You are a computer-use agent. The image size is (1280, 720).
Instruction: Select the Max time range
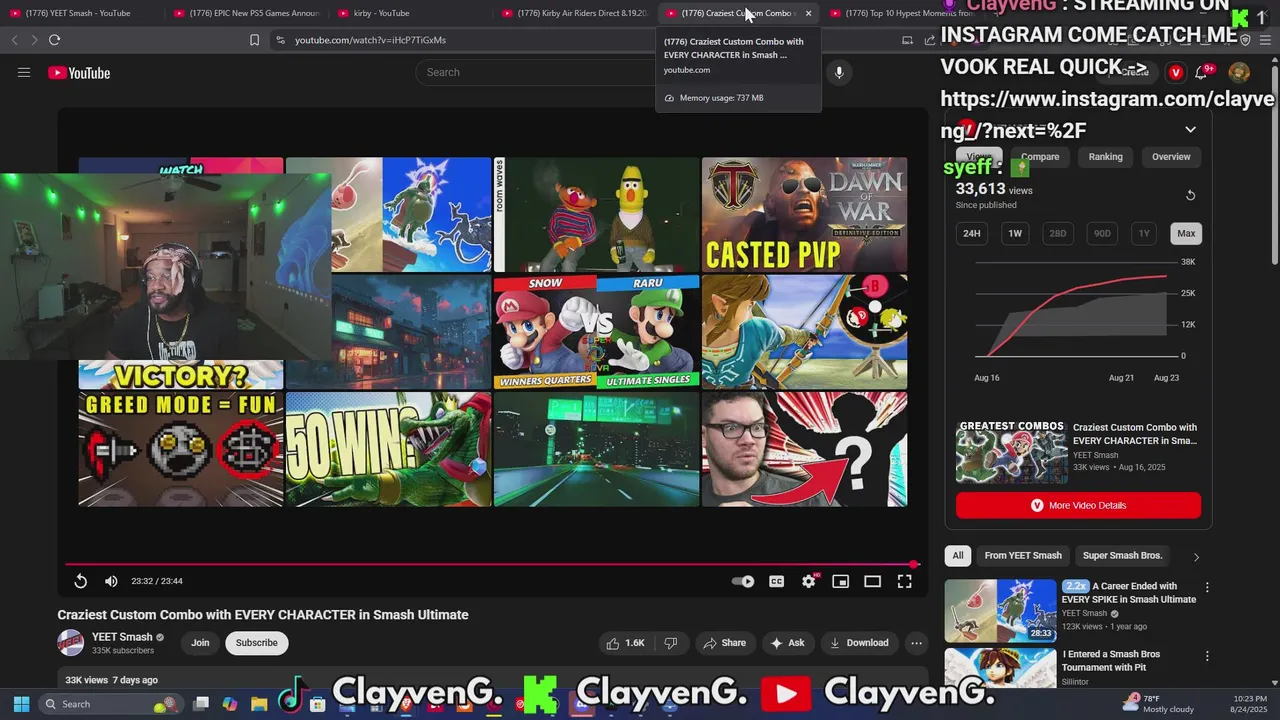(x=1186, y=233)
